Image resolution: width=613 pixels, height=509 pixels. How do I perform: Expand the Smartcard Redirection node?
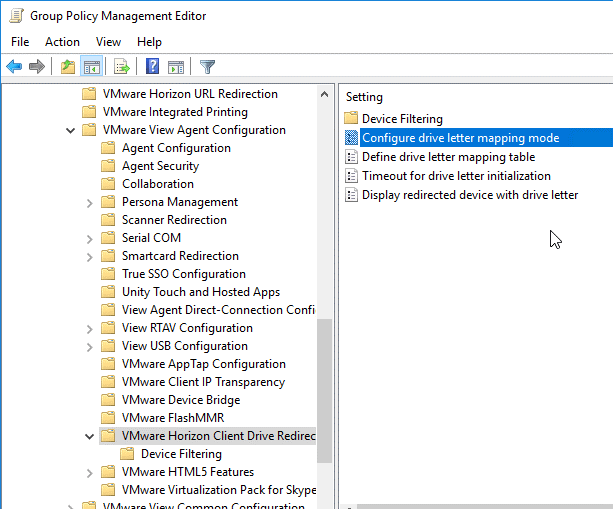click(x=90, y=257)
